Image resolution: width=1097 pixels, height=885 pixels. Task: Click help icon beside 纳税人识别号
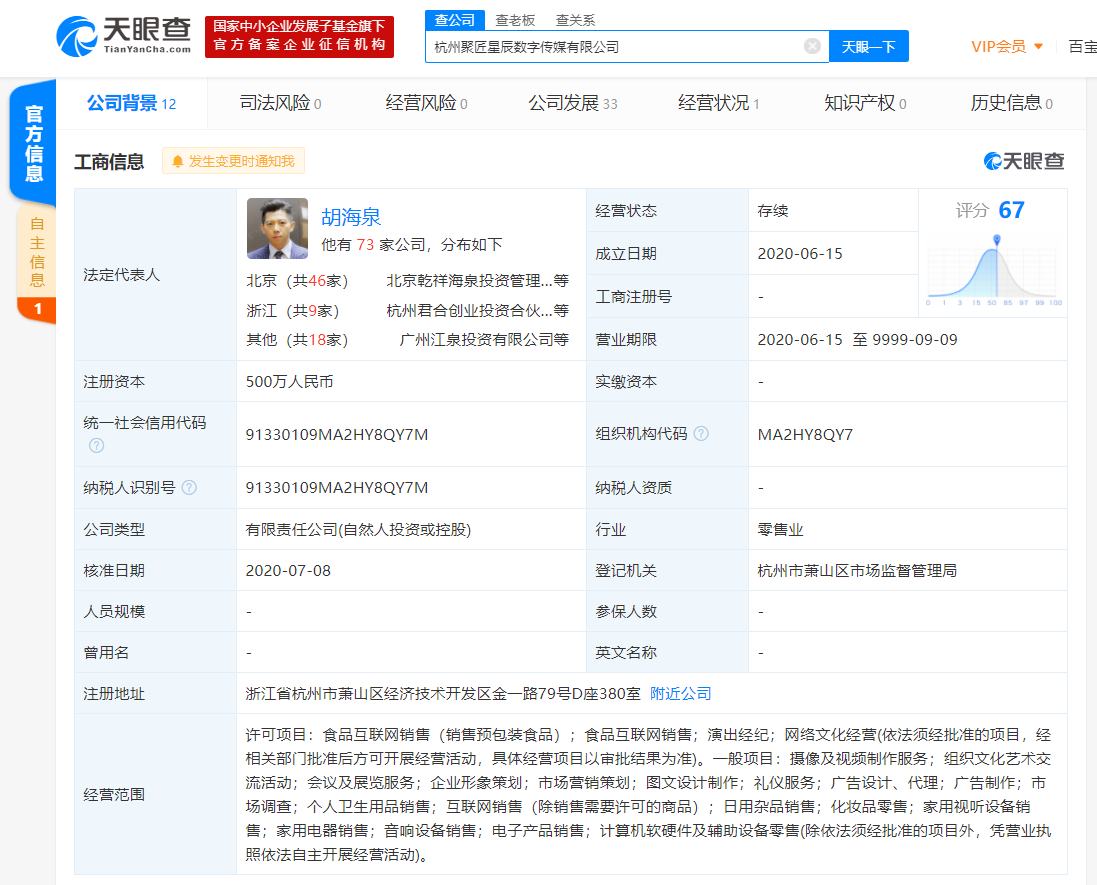point(189,488)
